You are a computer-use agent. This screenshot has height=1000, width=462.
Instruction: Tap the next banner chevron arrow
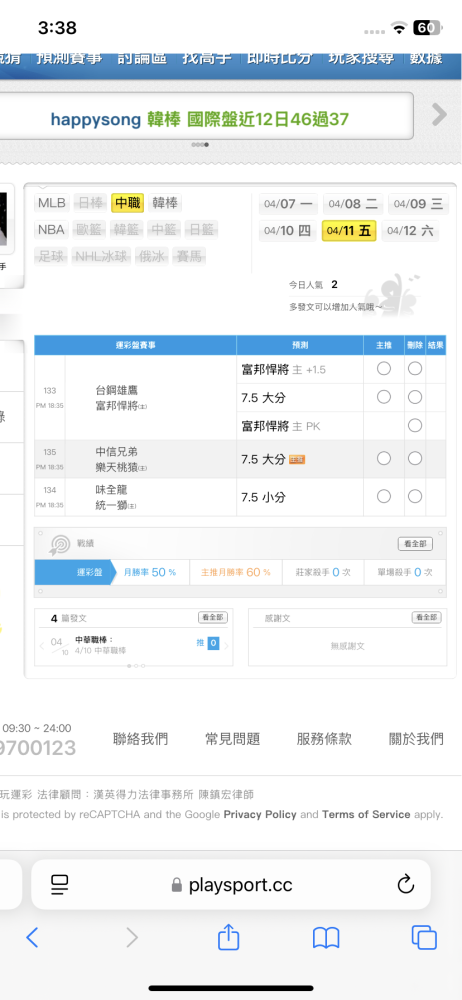pos(439,115)
